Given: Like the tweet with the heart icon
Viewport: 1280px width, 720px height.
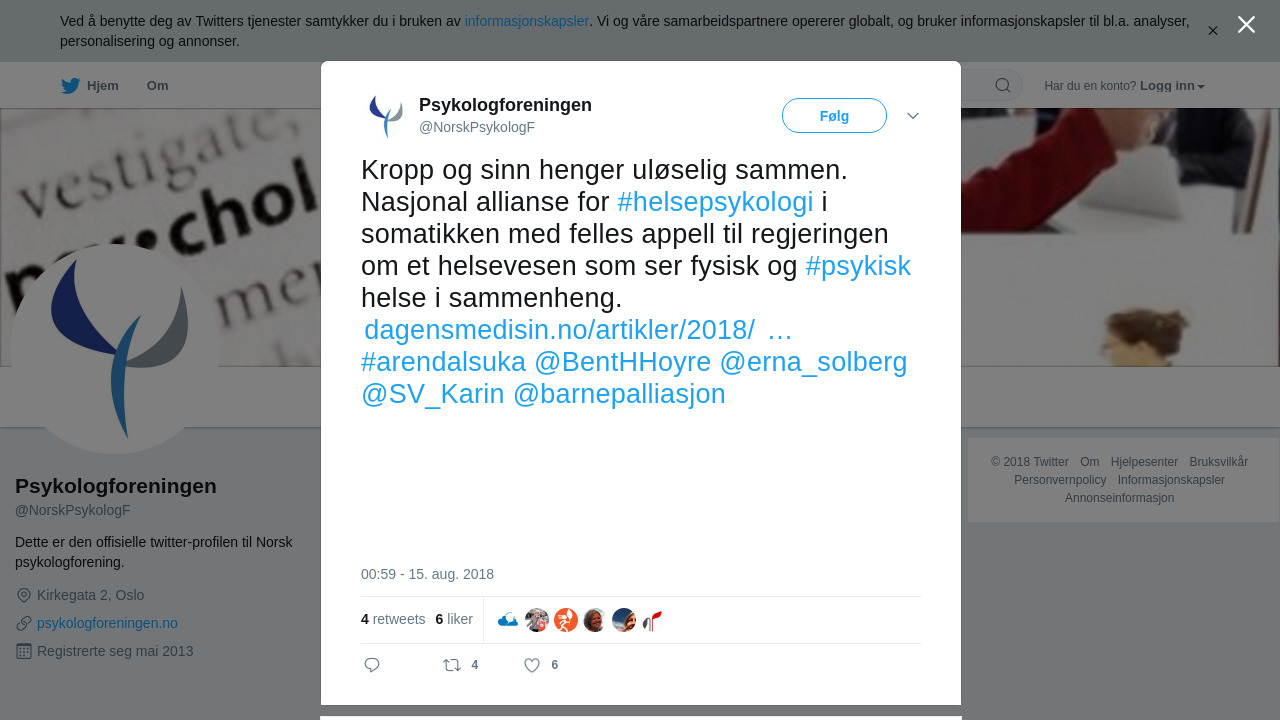Looking at the screenshot, I should [532, 665].
